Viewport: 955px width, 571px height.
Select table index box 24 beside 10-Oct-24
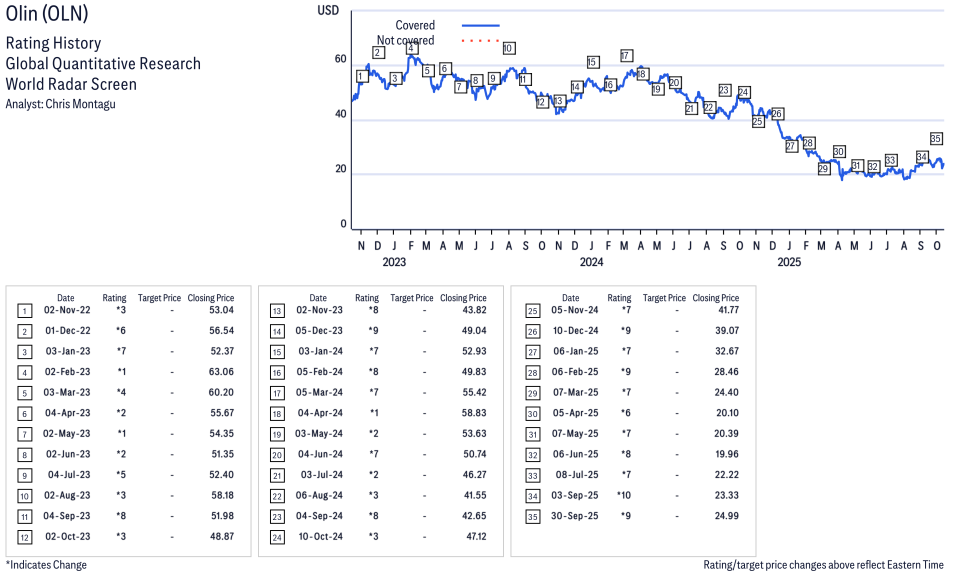pyautogui.click(x=277, y=537)
